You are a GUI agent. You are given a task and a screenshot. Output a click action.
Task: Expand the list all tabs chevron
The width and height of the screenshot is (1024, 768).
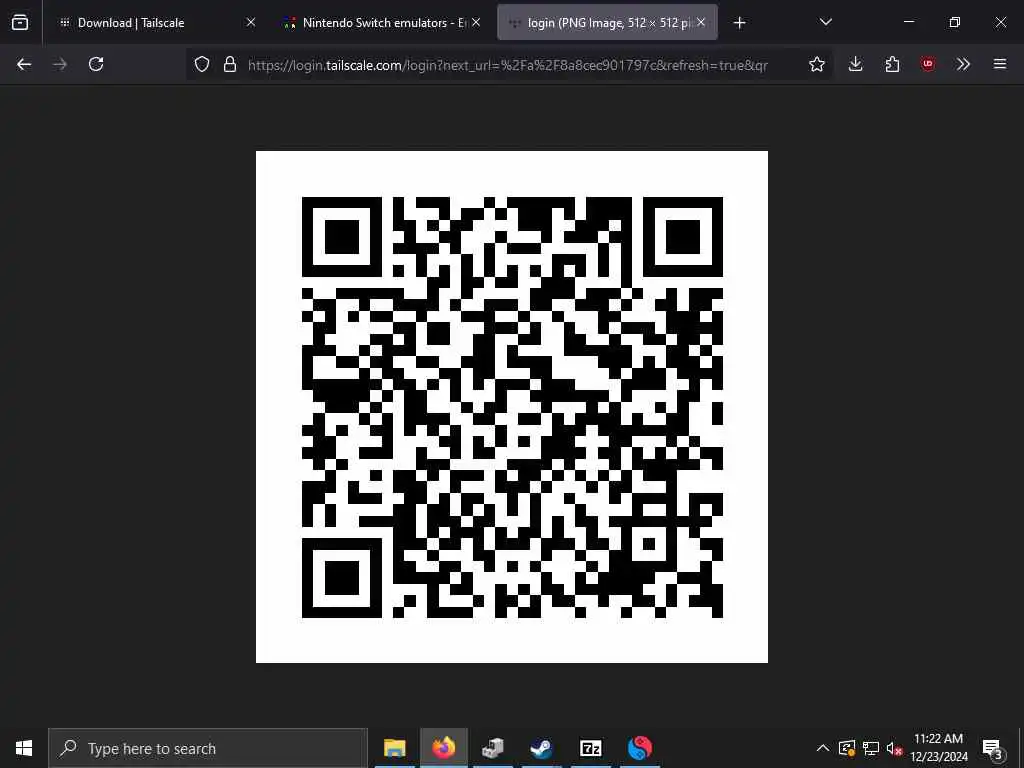[x=825, y=22]
